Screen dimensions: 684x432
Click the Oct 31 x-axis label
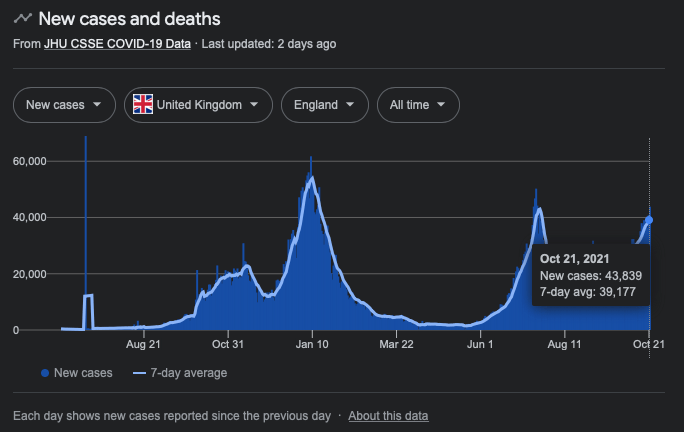pyautogui.click(x=228, y=345)
